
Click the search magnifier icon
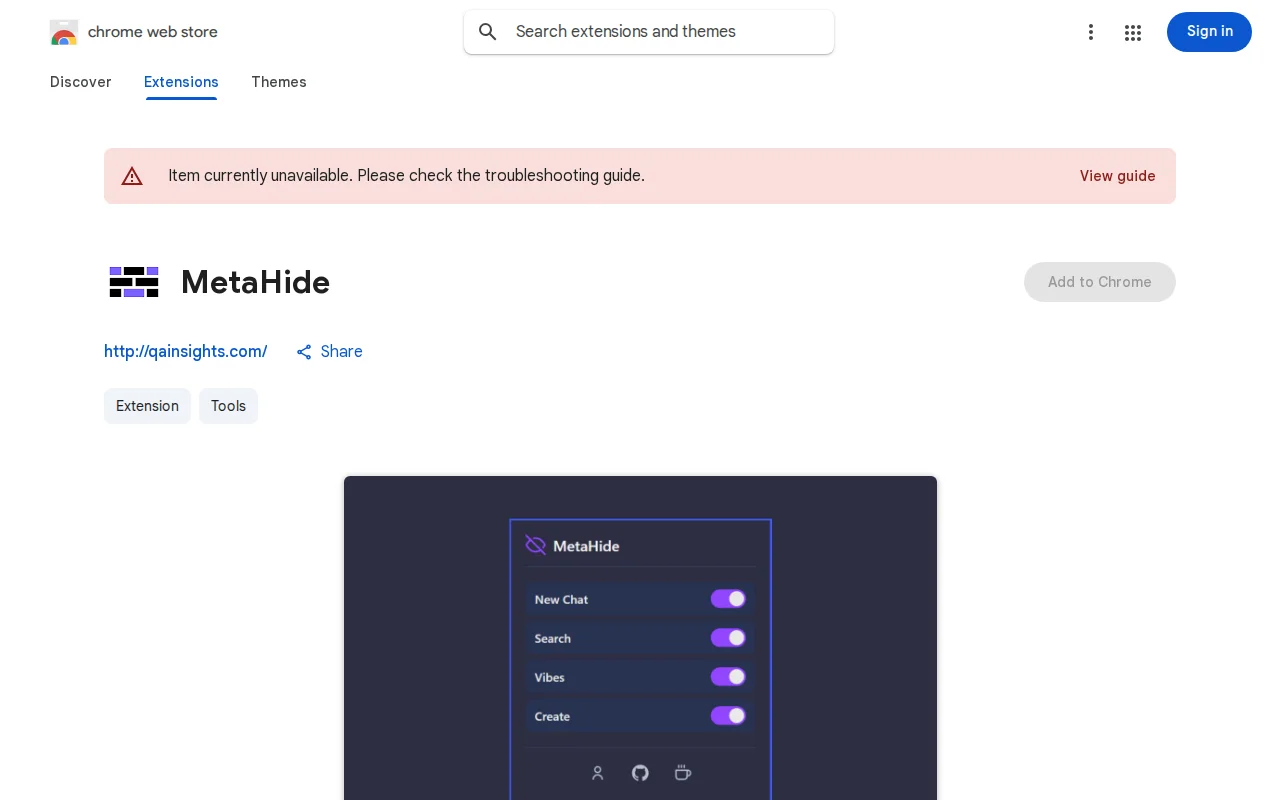point(488,32)
